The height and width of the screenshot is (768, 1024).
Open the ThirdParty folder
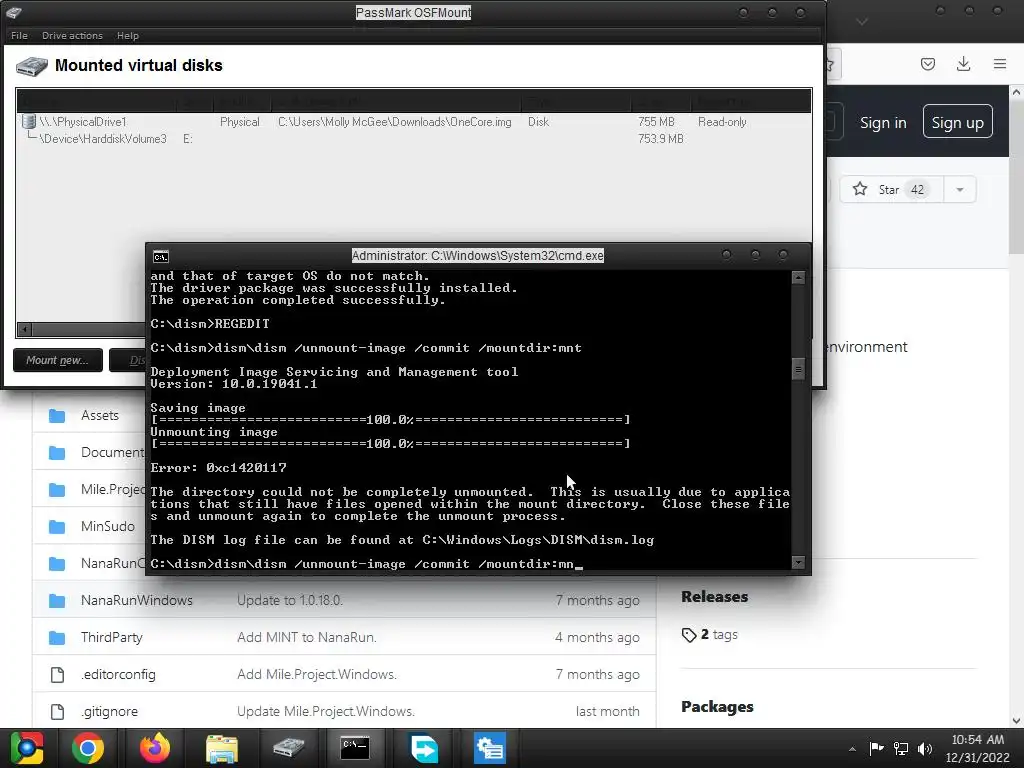coord(112,637)
